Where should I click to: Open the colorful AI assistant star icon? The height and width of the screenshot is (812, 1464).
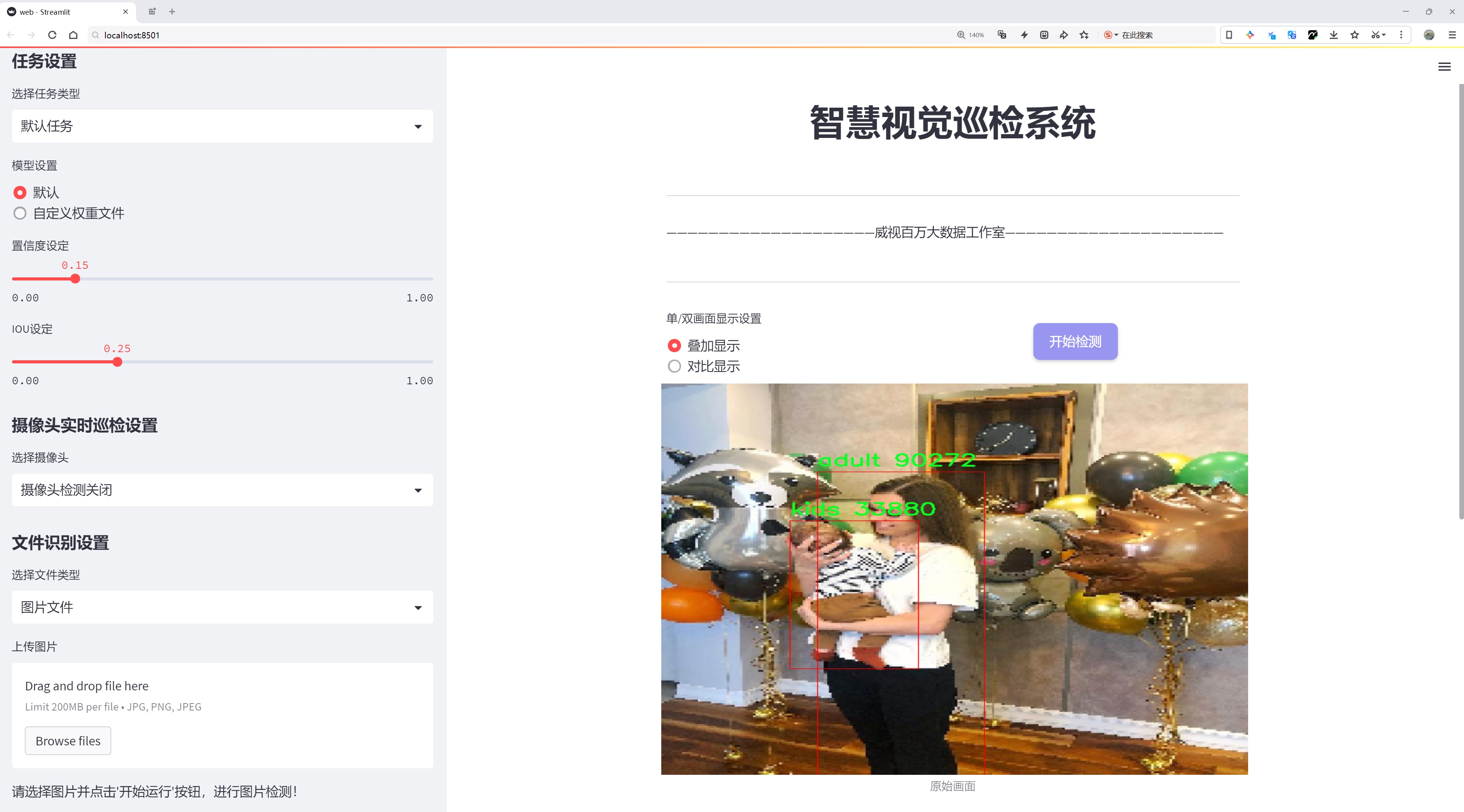pos(1250,34)
